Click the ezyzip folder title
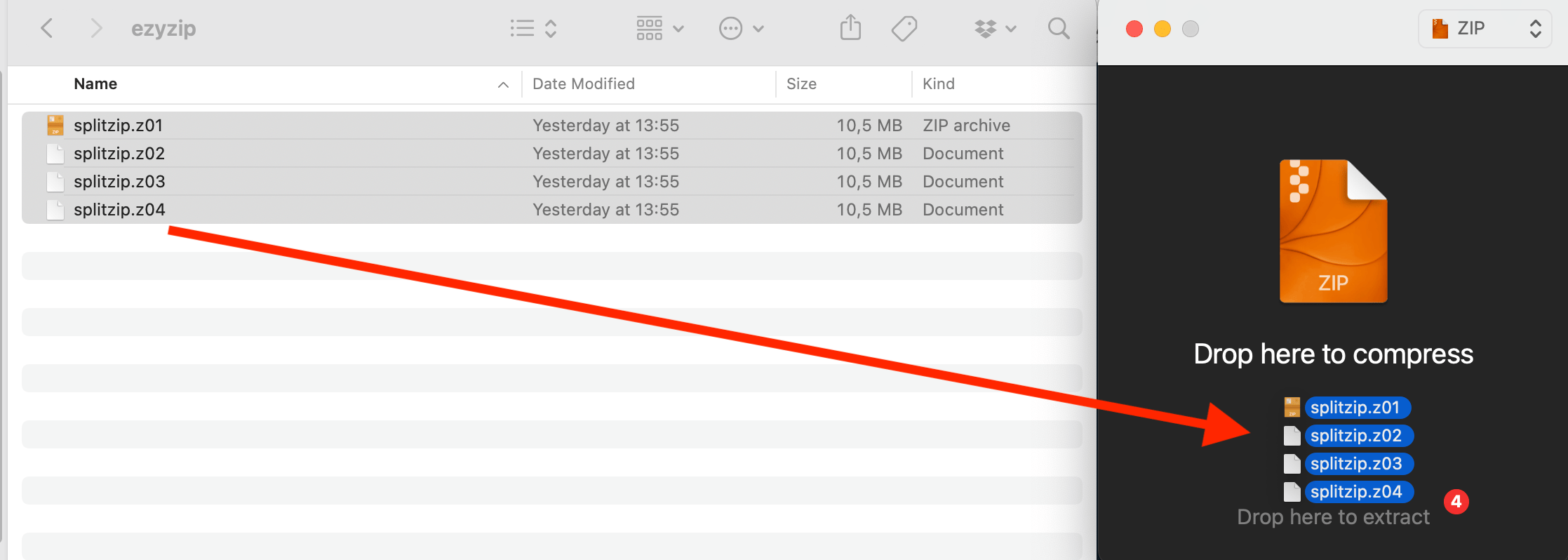Screen dimensions: 1568x560 click(163, 29)
